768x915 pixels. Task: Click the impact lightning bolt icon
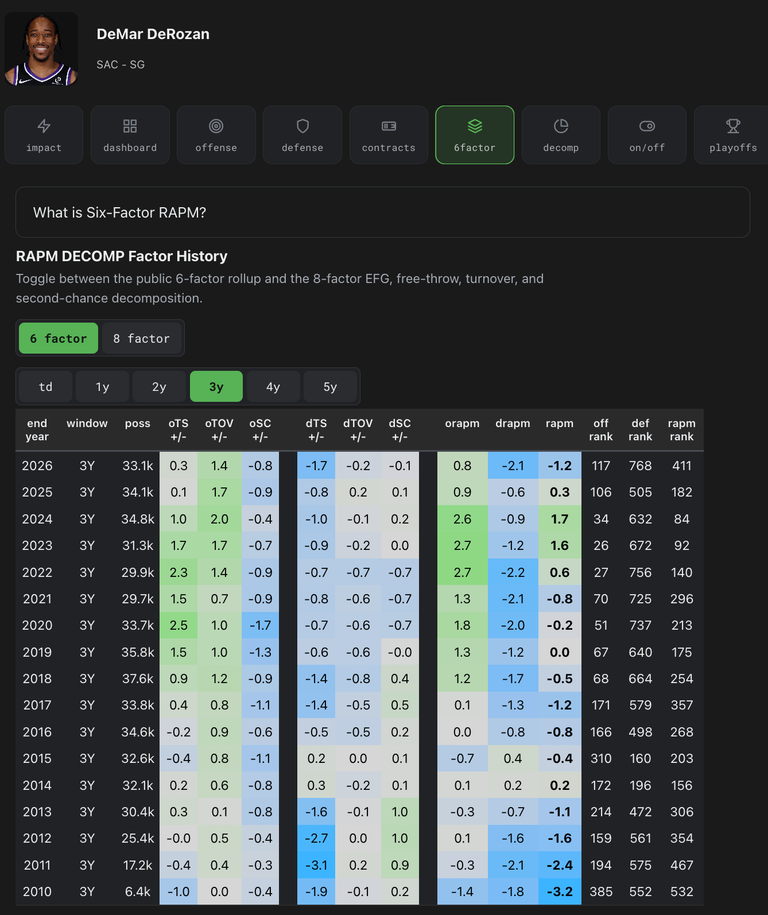pos(44,126)
